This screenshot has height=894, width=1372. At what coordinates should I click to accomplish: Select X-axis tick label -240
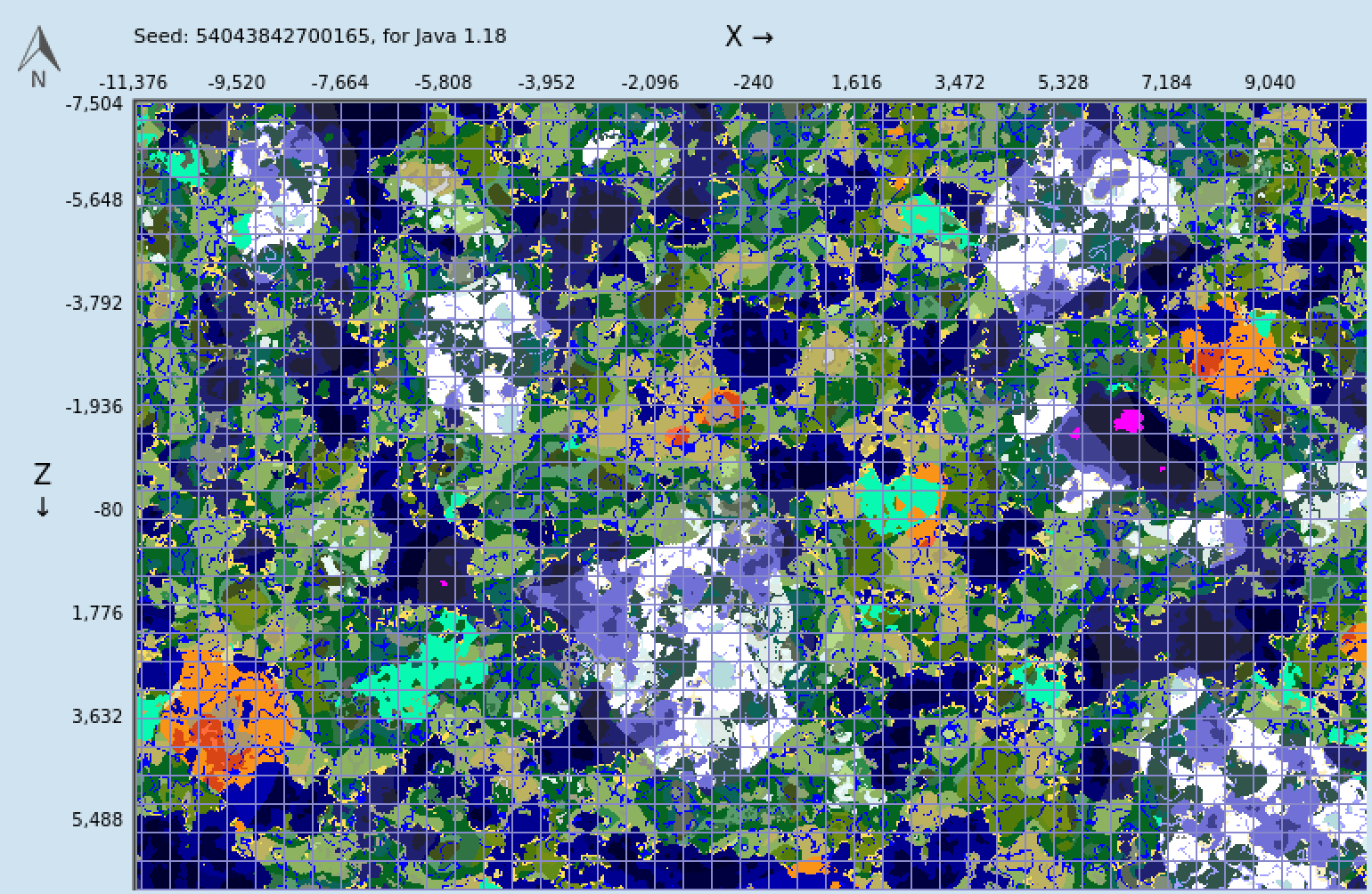[x=753, y=83]
